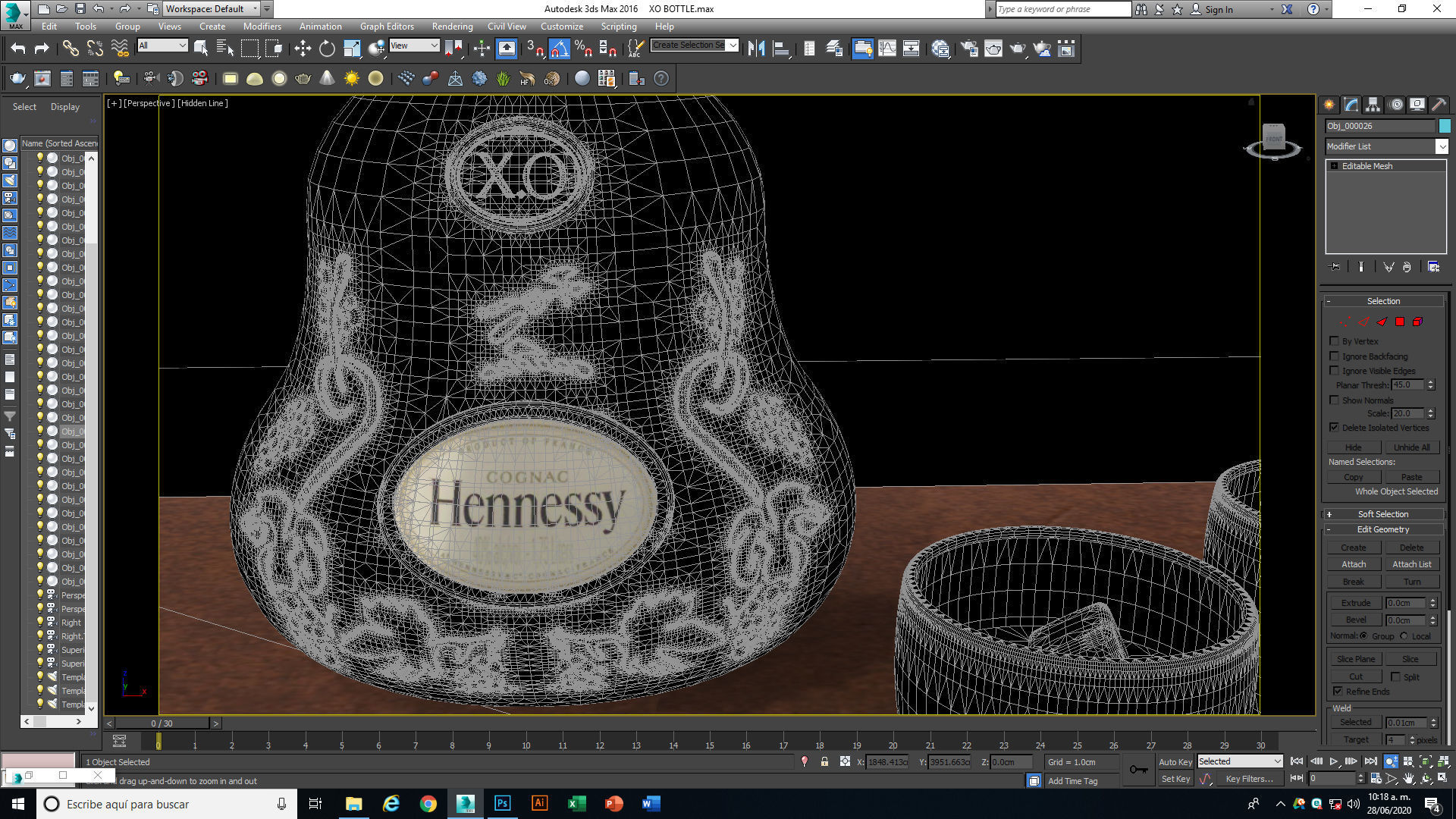Screen dimensions: 1456x819
Task: Uncheck Delete Isolated Vertices
Action: (1335, 428)
